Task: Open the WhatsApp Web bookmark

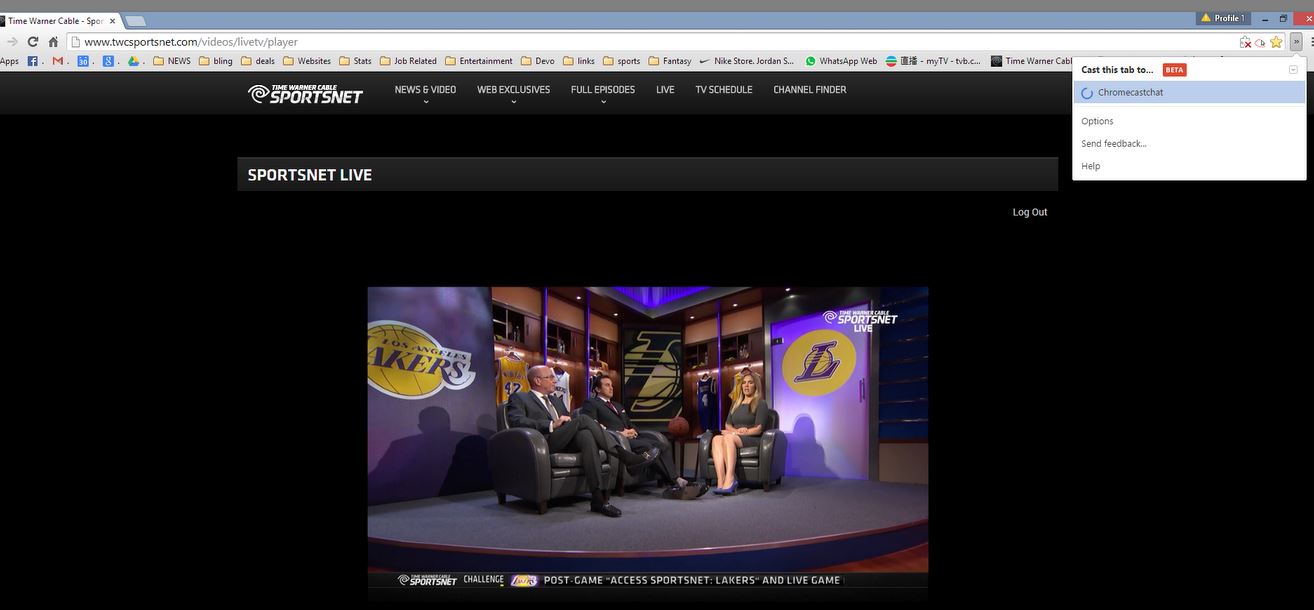Action: click(x=840, y=61)
